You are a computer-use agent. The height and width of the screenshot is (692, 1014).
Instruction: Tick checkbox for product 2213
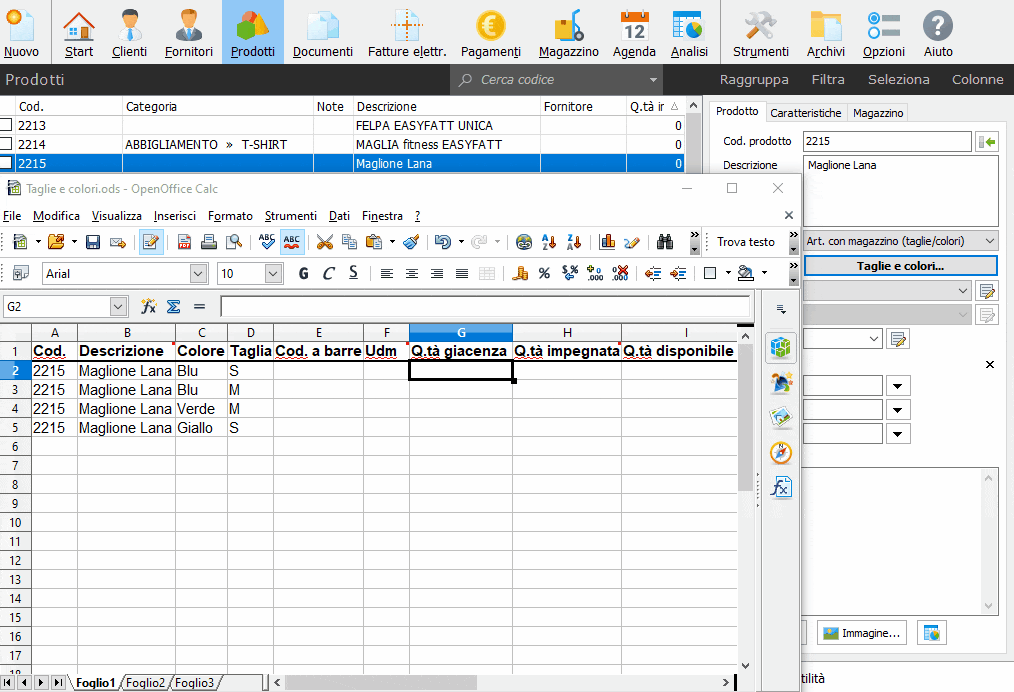6,125
